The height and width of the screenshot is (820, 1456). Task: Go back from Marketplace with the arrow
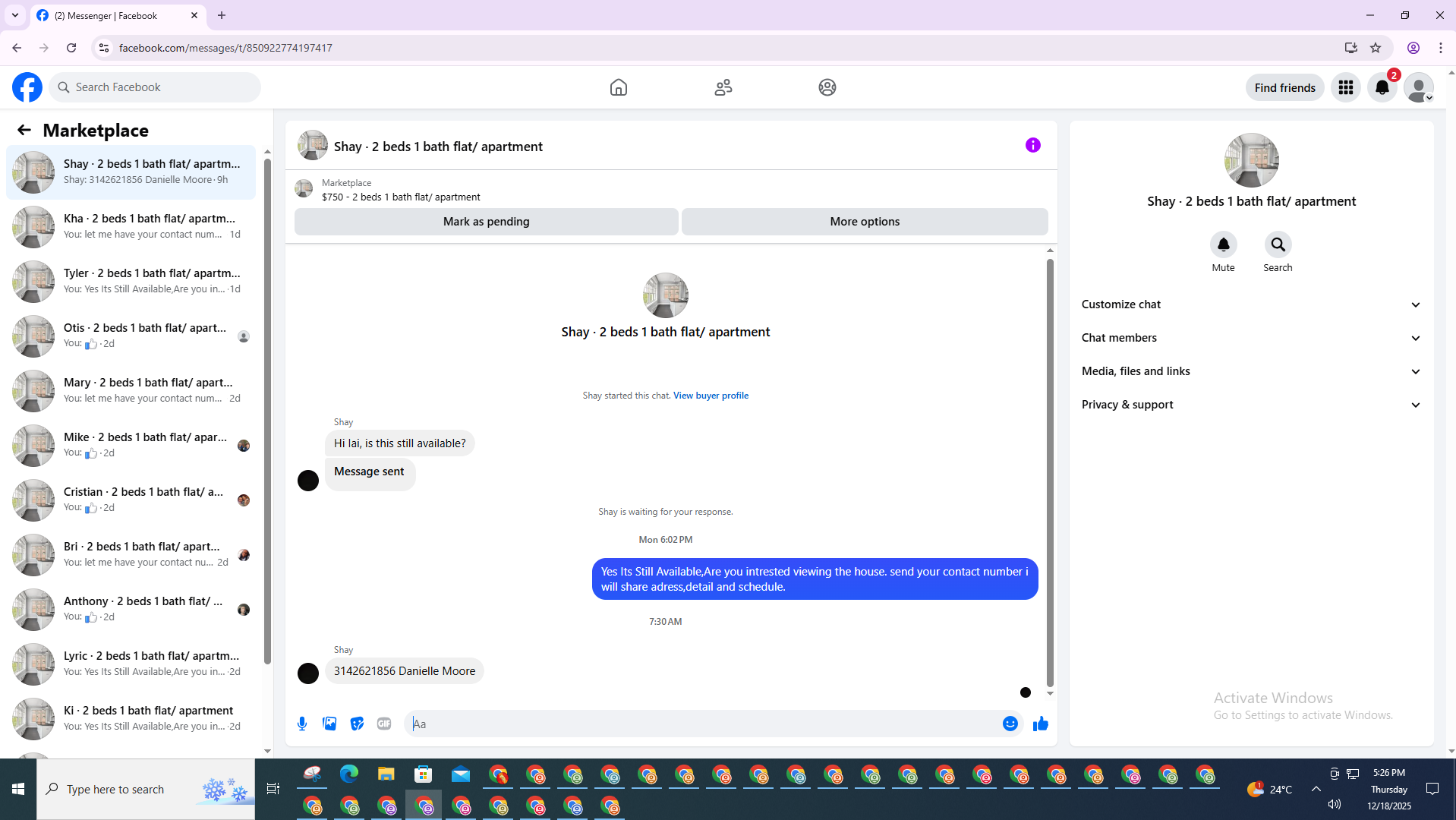click(x=24, y=130)
